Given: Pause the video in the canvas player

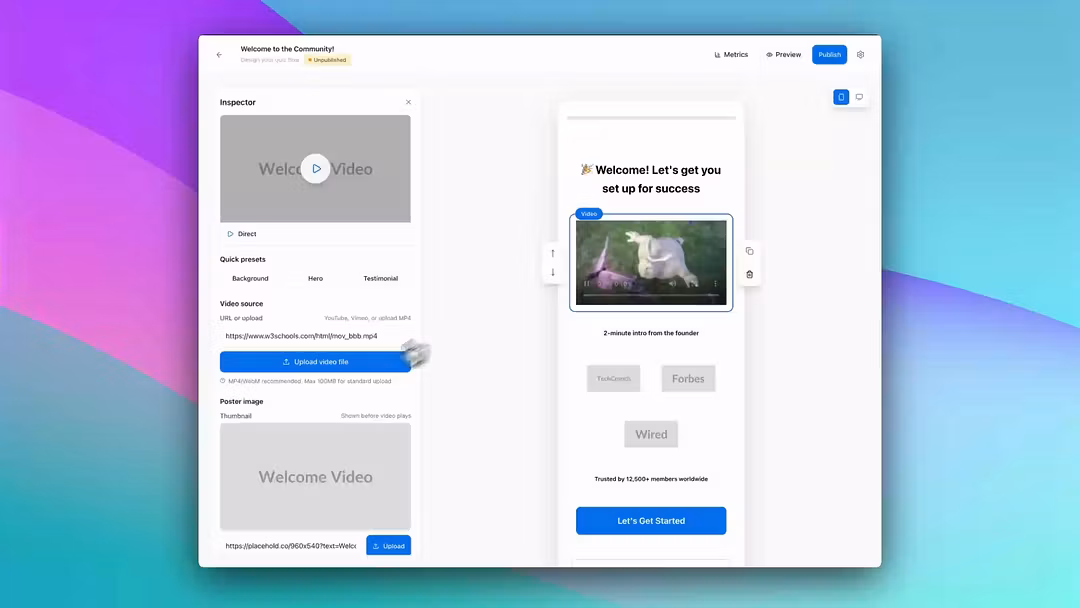Looking at the screenshot, I should (x=587, y=284).
